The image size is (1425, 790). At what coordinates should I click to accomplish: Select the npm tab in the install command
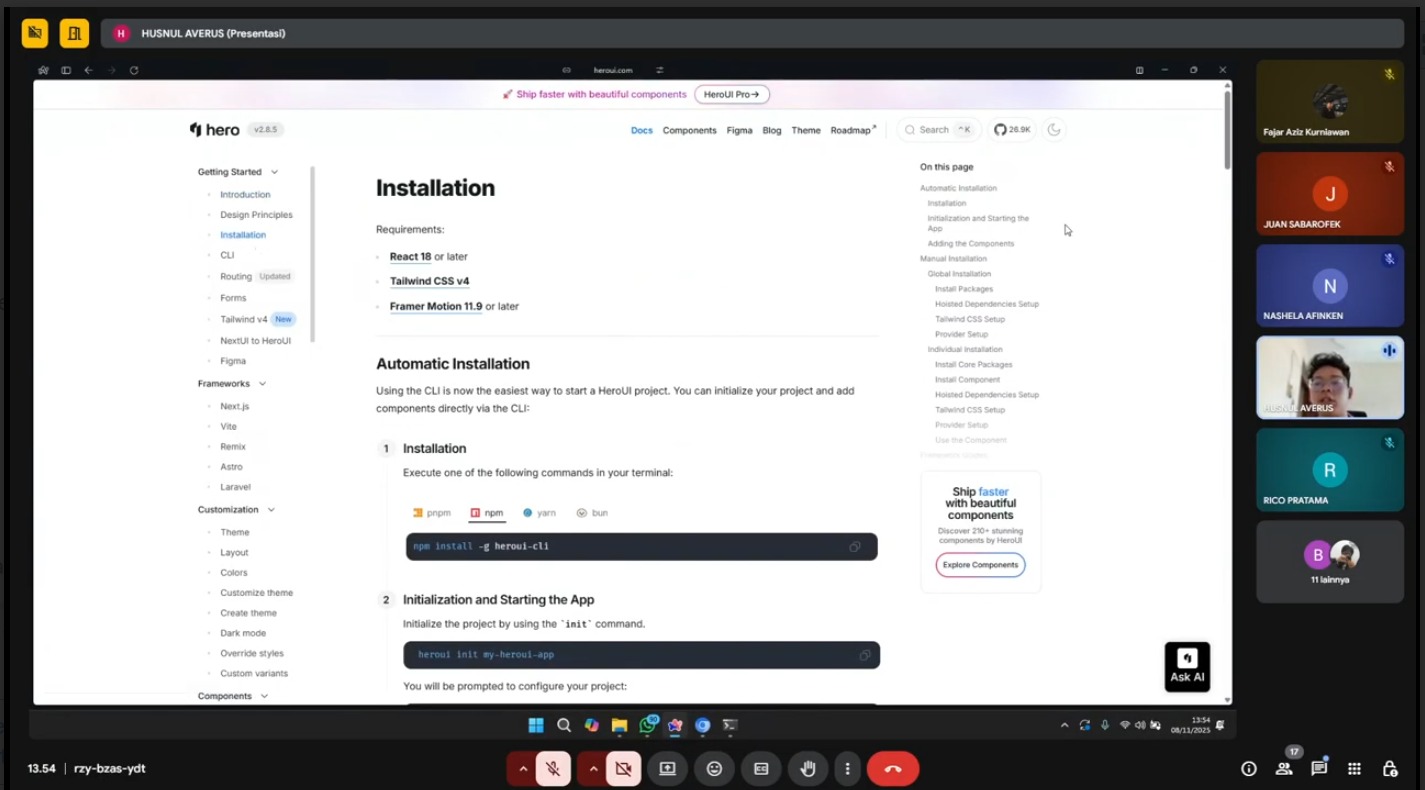[x=487, y=513]
